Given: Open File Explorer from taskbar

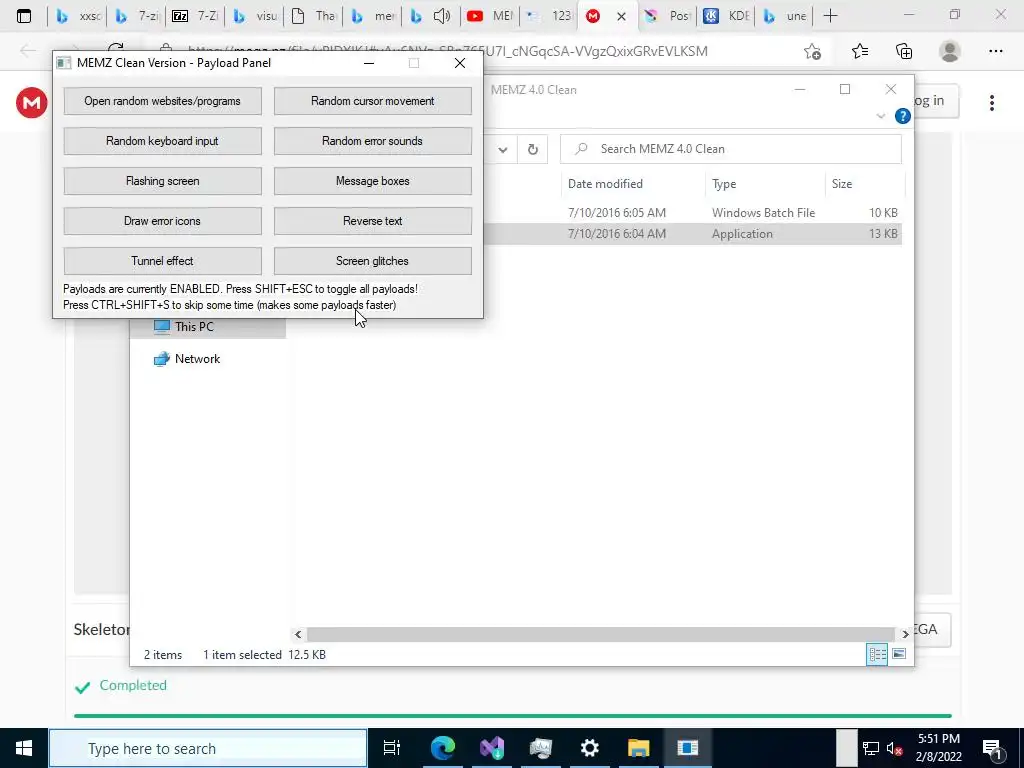Looking at the screenshot, I should [638, 748].
